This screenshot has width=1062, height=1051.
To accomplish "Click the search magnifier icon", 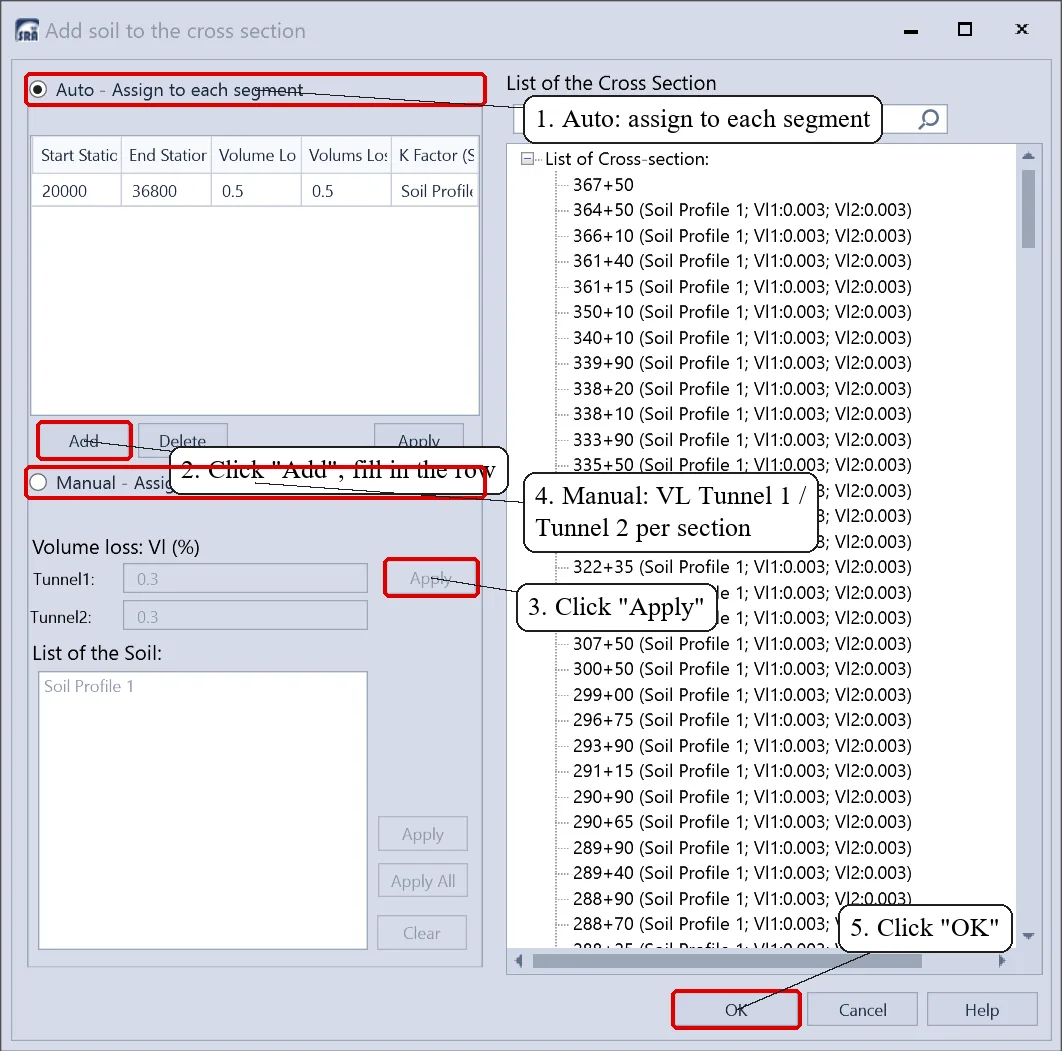I will click(x=929, y=119).
